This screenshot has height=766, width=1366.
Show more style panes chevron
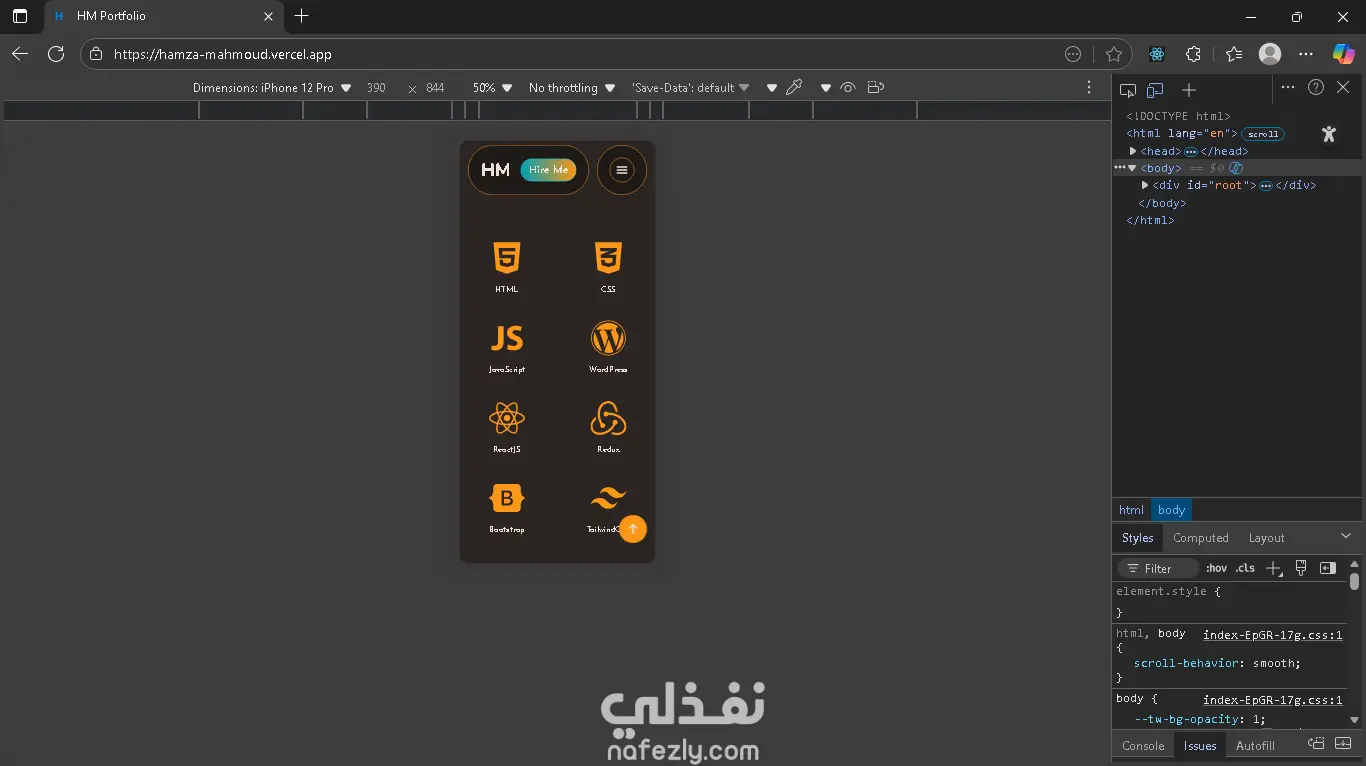click(x=1345, y=537)
